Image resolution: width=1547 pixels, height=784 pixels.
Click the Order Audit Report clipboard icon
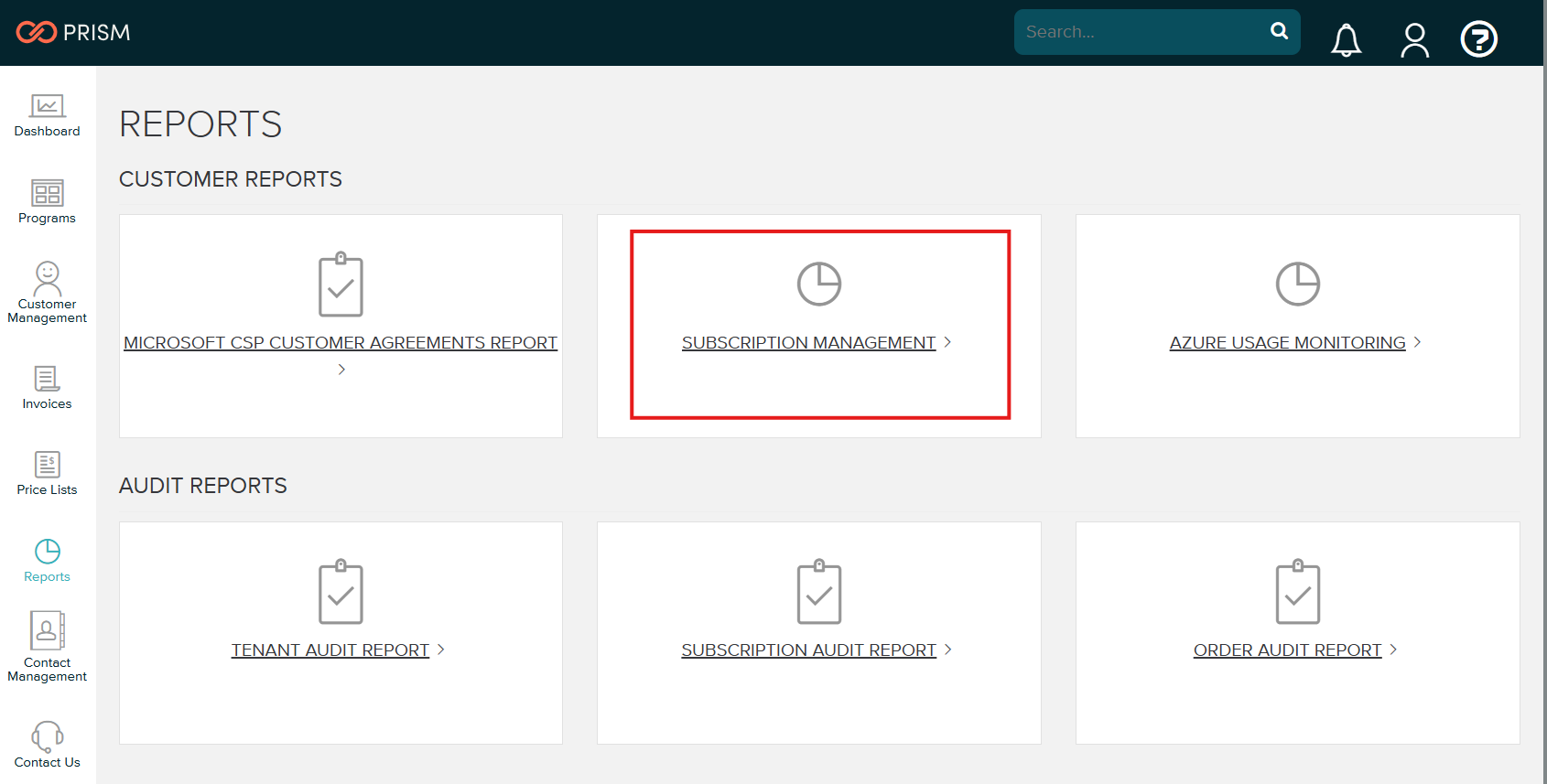click(x=1297, y=592)
